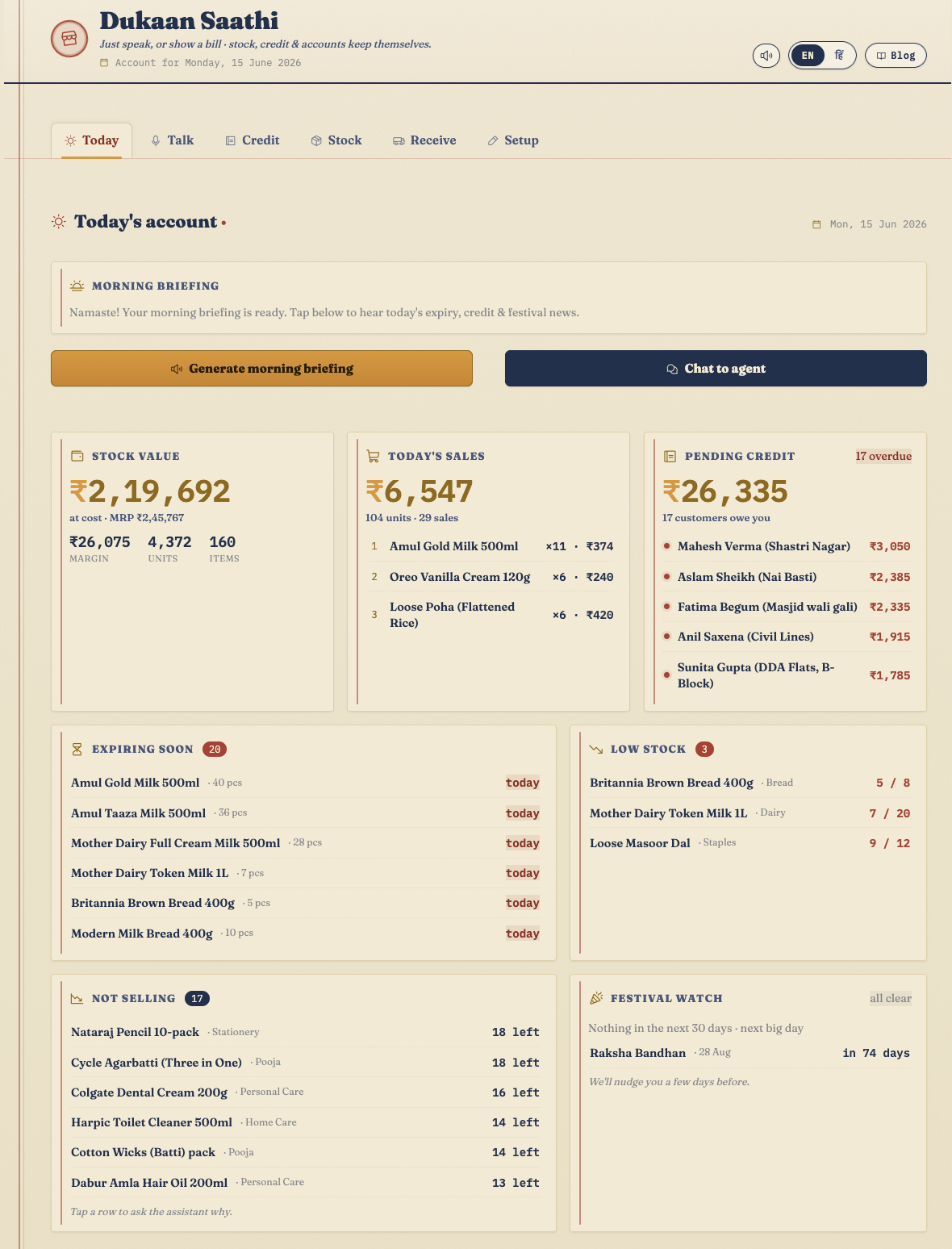Select Britannia Brown Bread 400g in Low Stock

(749, 783)
